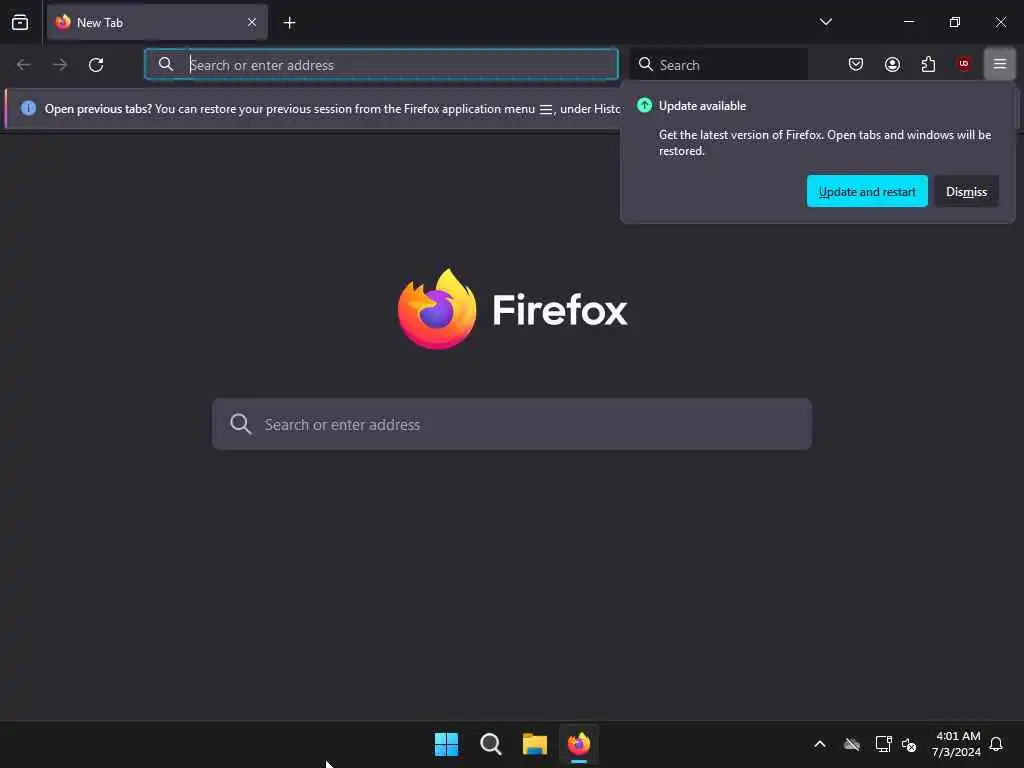Open the Firefox application hamburger menu
This screenshot has width=1024, height=768.
coord(1000,64)
